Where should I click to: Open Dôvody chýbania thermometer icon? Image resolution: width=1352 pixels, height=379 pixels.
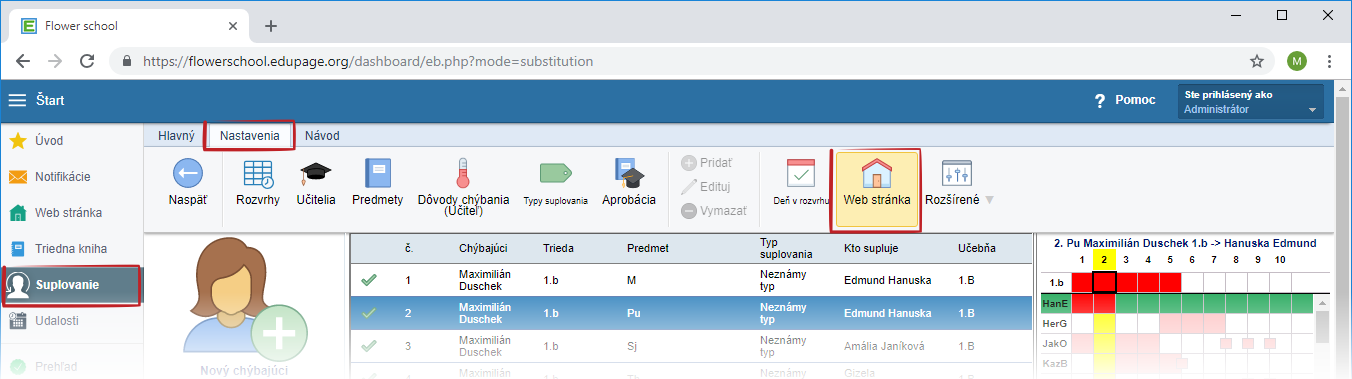pos(460,173)
